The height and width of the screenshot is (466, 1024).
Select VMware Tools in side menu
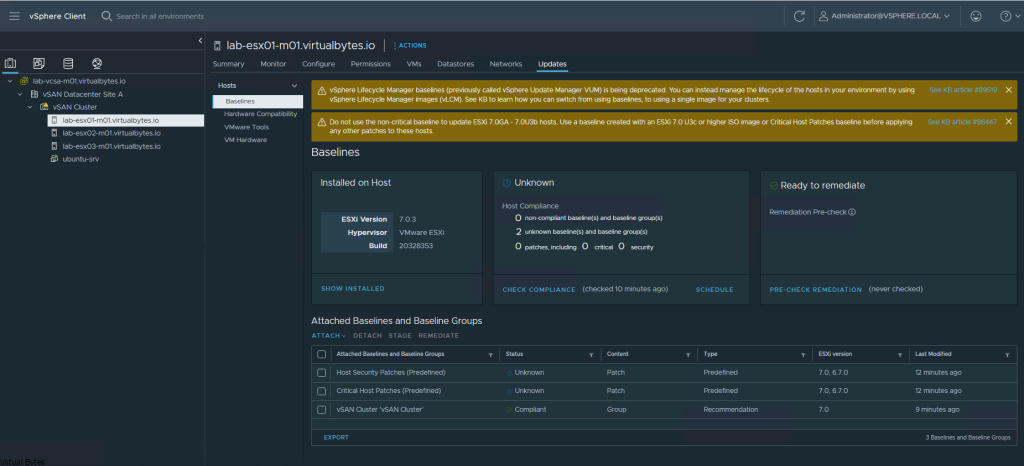point(246,127)
